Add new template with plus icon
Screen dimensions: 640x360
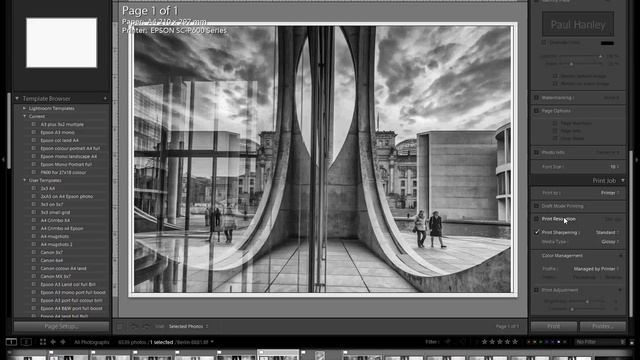[x=105, y=98]
